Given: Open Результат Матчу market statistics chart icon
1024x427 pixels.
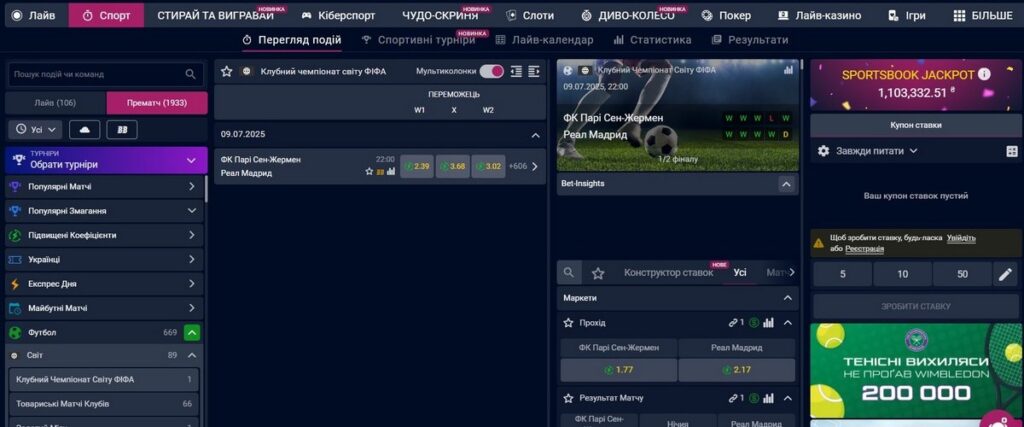Looking at the screenshot, I should click(x=769, y=398).
